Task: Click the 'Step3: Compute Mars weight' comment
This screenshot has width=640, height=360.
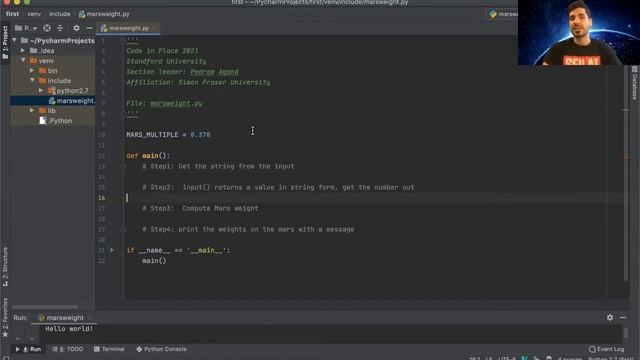Action: click(x=200, y=208)
